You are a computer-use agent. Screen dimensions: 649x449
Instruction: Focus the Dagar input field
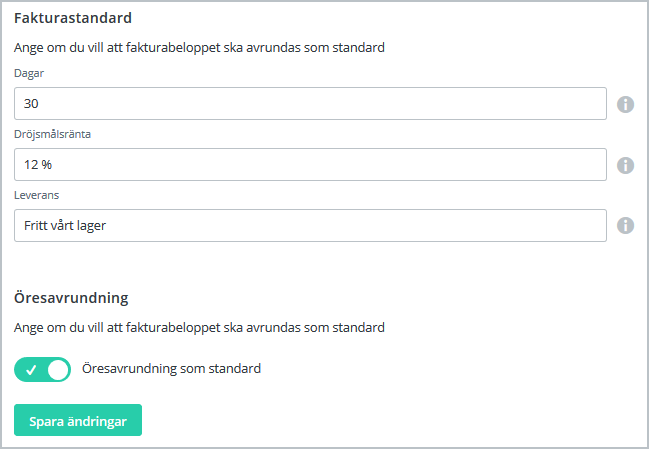pos(310,104)
